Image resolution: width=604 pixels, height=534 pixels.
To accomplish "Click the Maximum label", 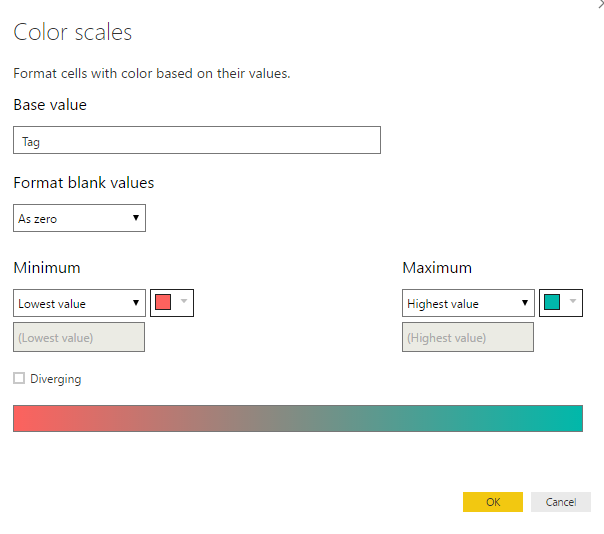I will 437,268.
